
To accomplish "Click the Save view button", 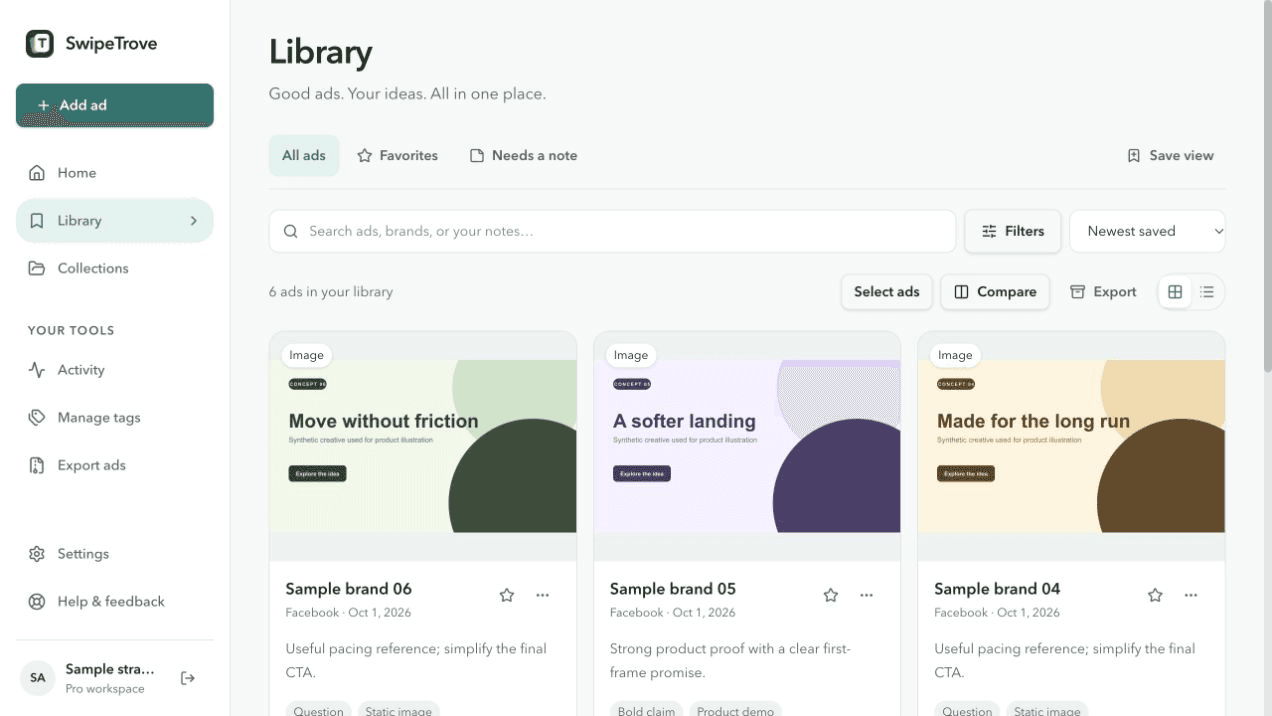I will 1170,156.
